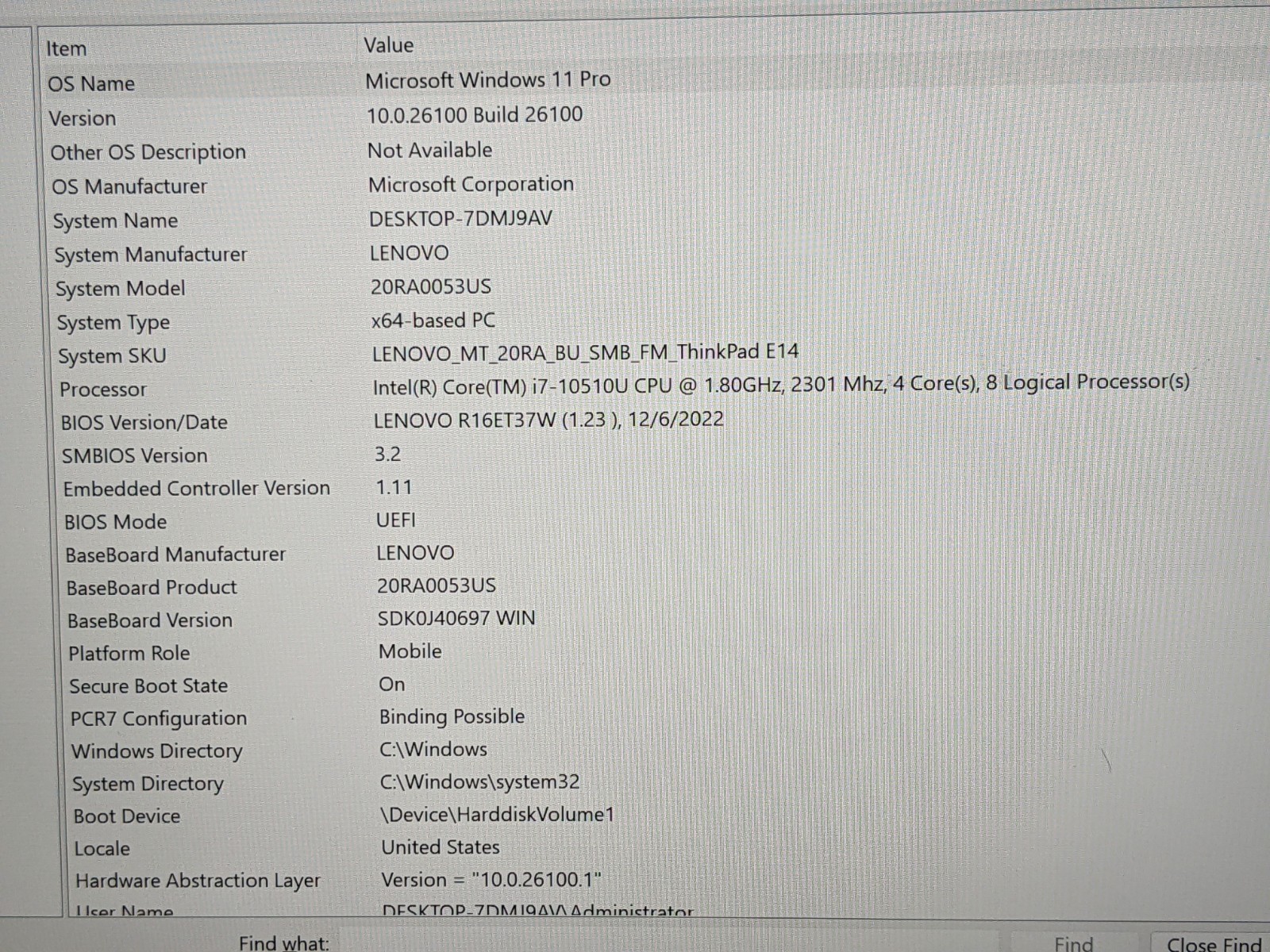Select the Secure Boot State label
Viewport: 1270px width, 952px height.
point(148,686)
